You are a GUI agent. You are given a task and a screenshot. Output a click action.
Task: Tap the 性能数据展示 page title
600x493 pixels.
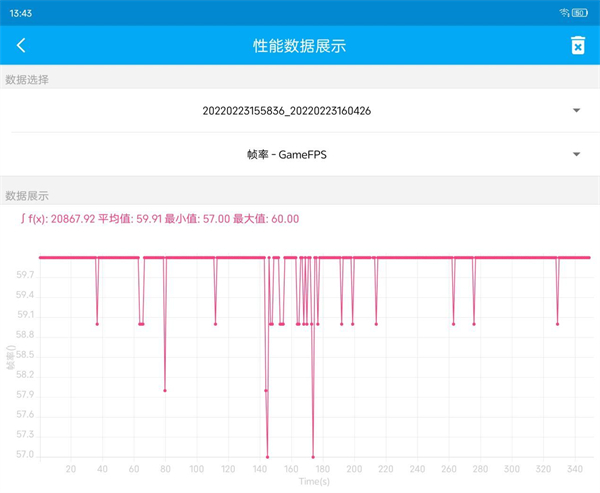click(x=300, y=45)
